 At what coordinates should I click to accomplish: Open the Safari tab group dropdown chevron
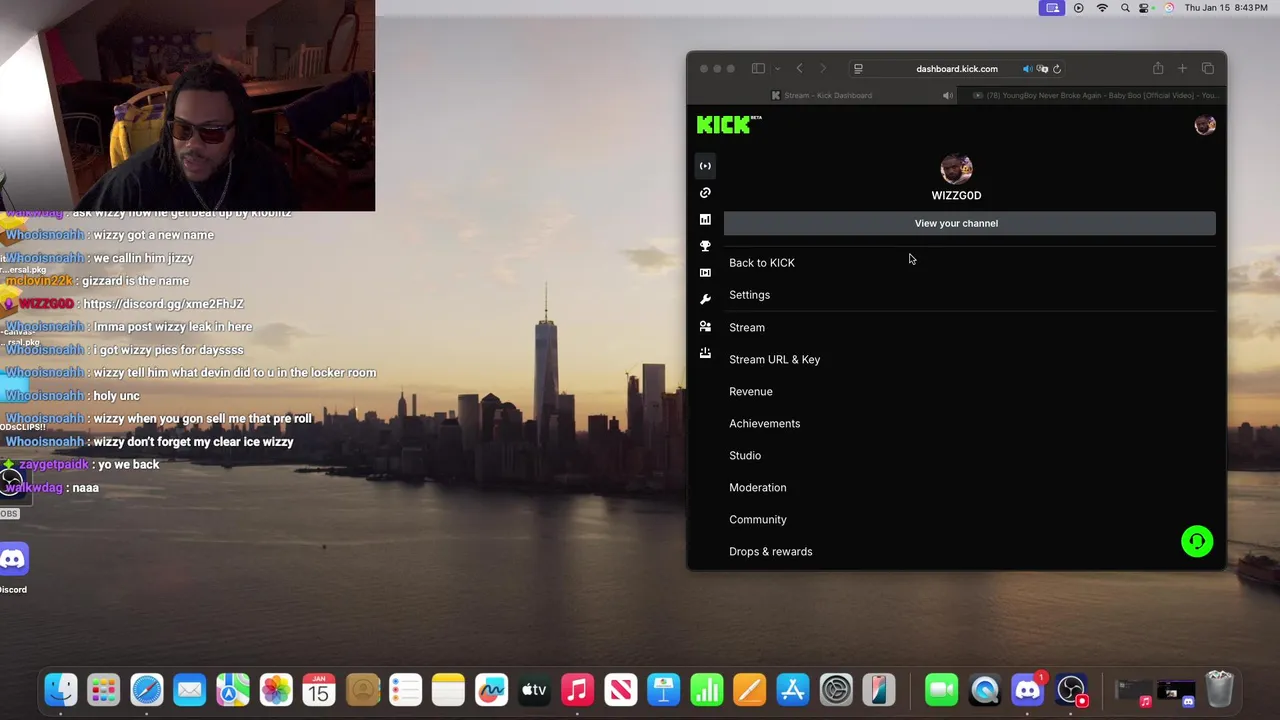[x=777, y=69]
